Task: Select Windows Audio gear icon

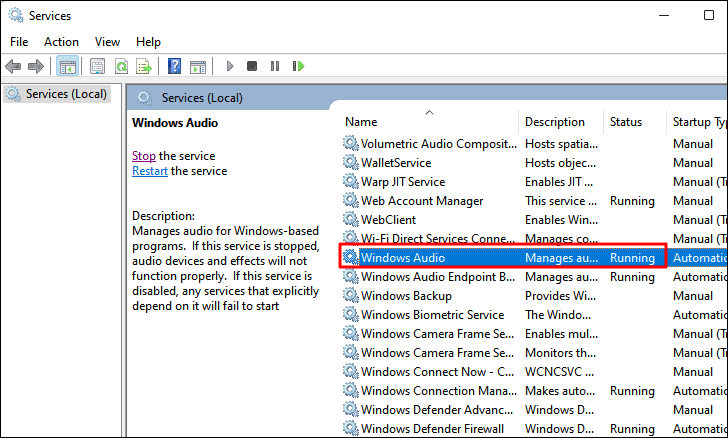Action: coord(351,257)
